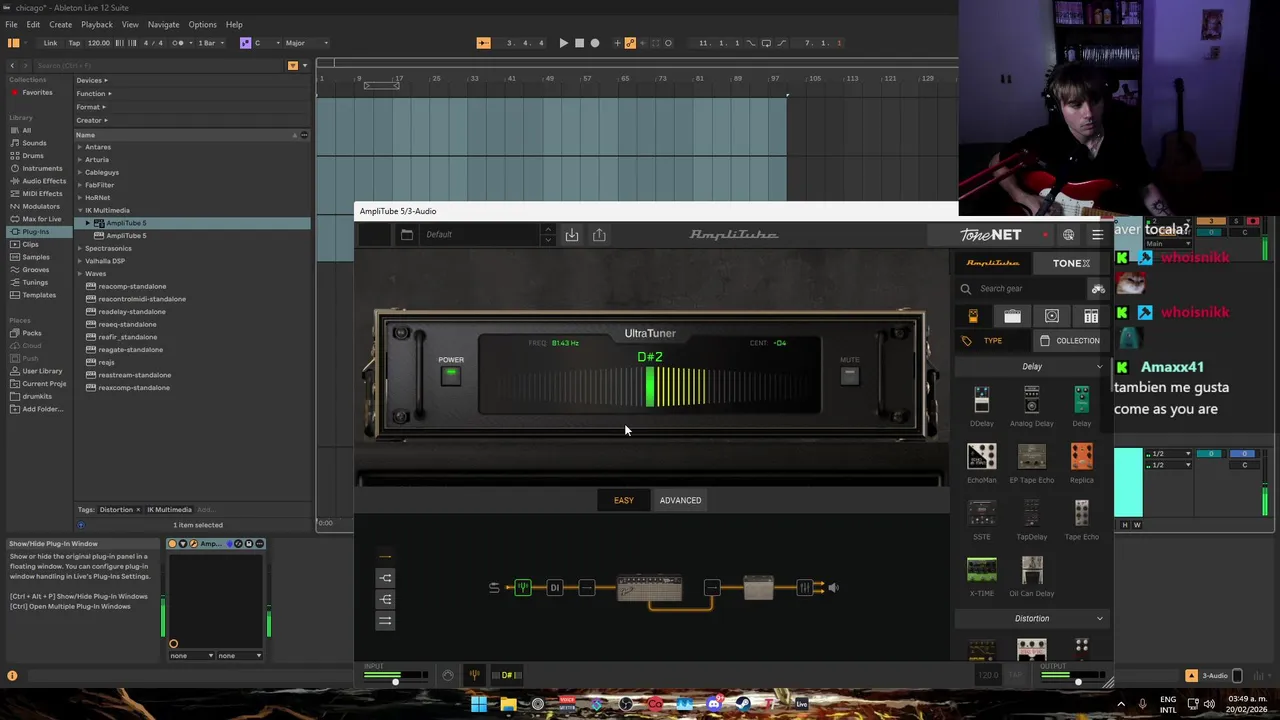The image size is (1280, 720).
Task: Choose the single series chain routing
Action: pos(385,556)
